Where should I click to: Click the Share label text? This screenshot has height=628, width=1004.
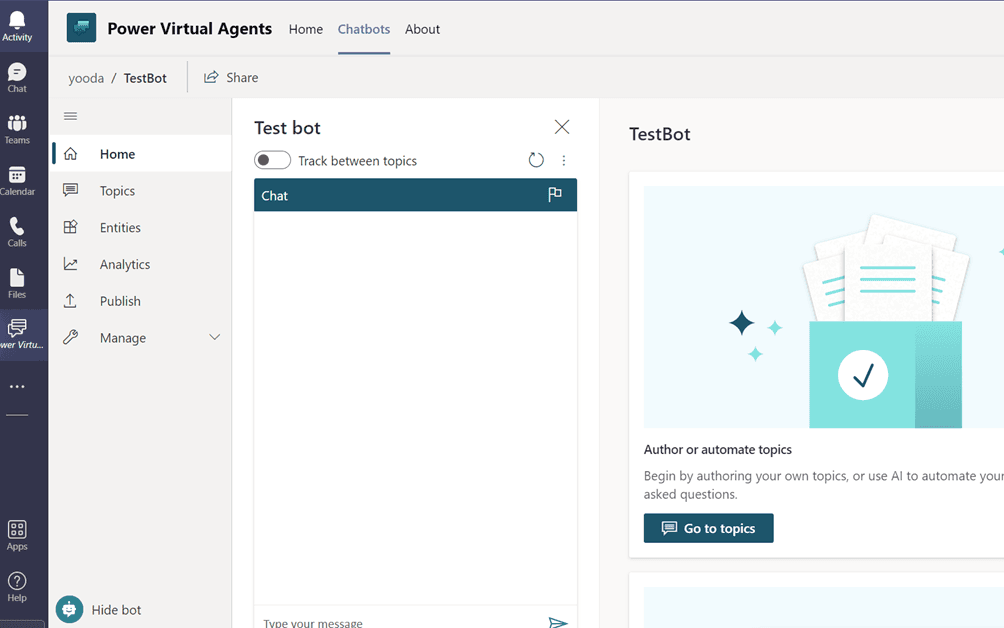242,77
